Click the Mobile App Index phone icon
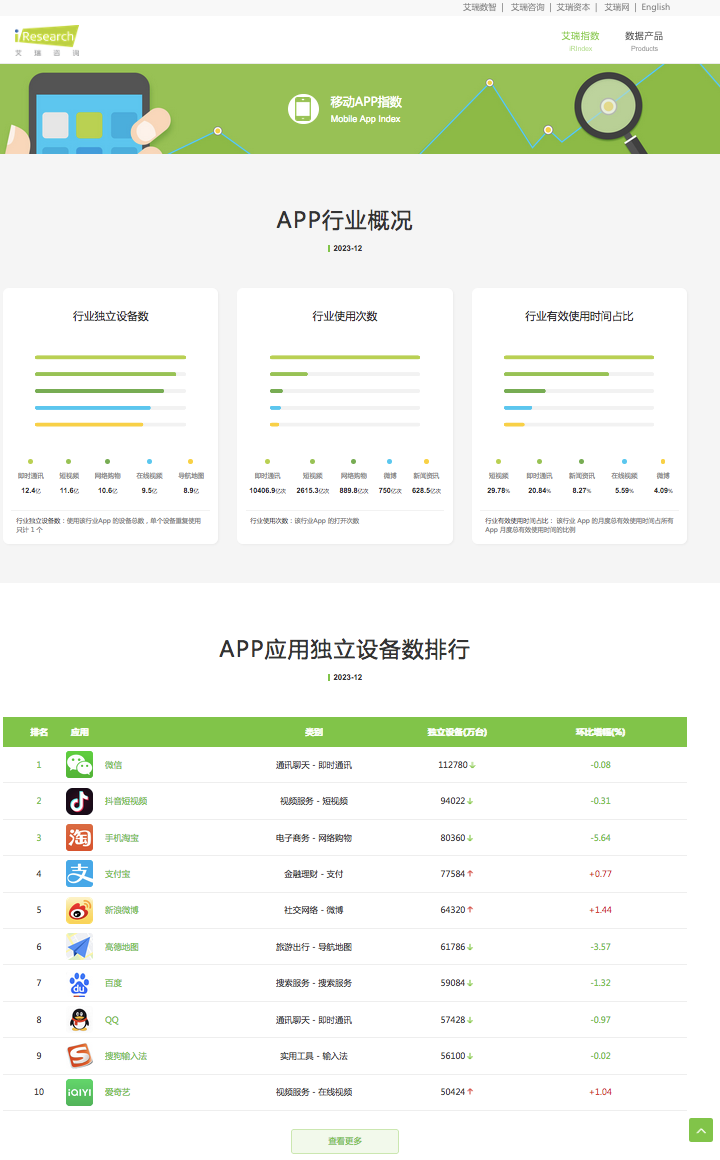Image resolution: width=720 pixels, height=1160 pixels. [303, 109]
